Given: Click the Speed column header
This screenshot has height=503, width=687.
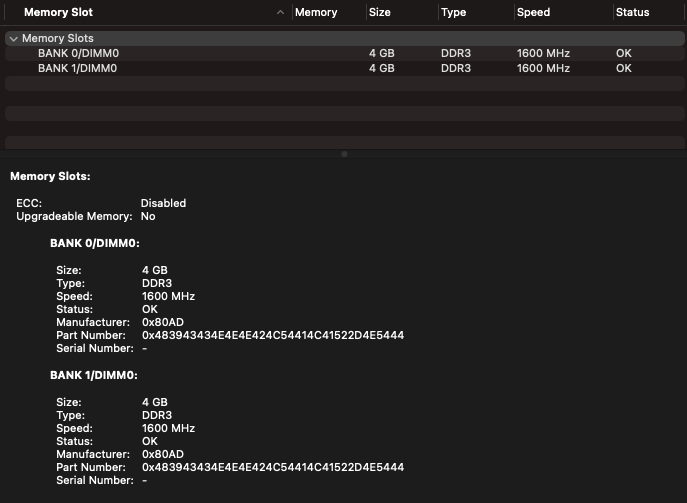Looking at the screenshot, I should tap(534, 13).
